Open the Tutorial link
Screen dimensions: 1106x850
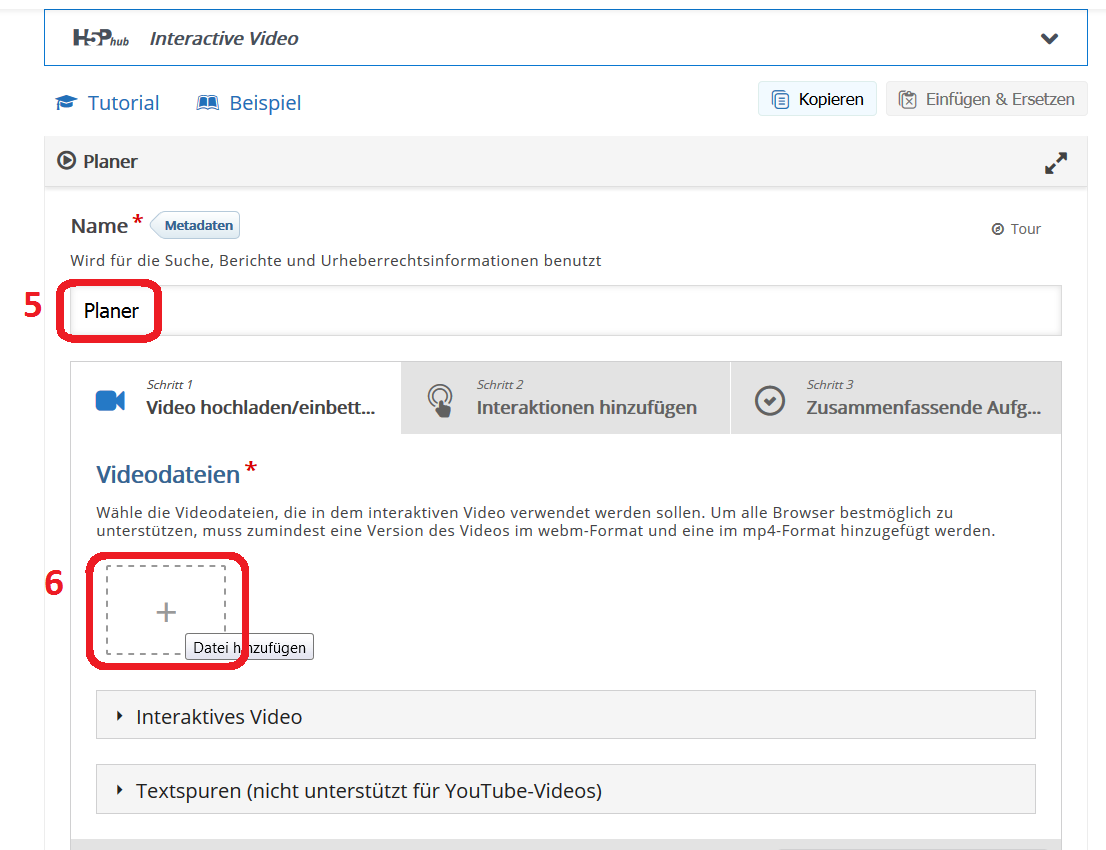click(122, 103)
